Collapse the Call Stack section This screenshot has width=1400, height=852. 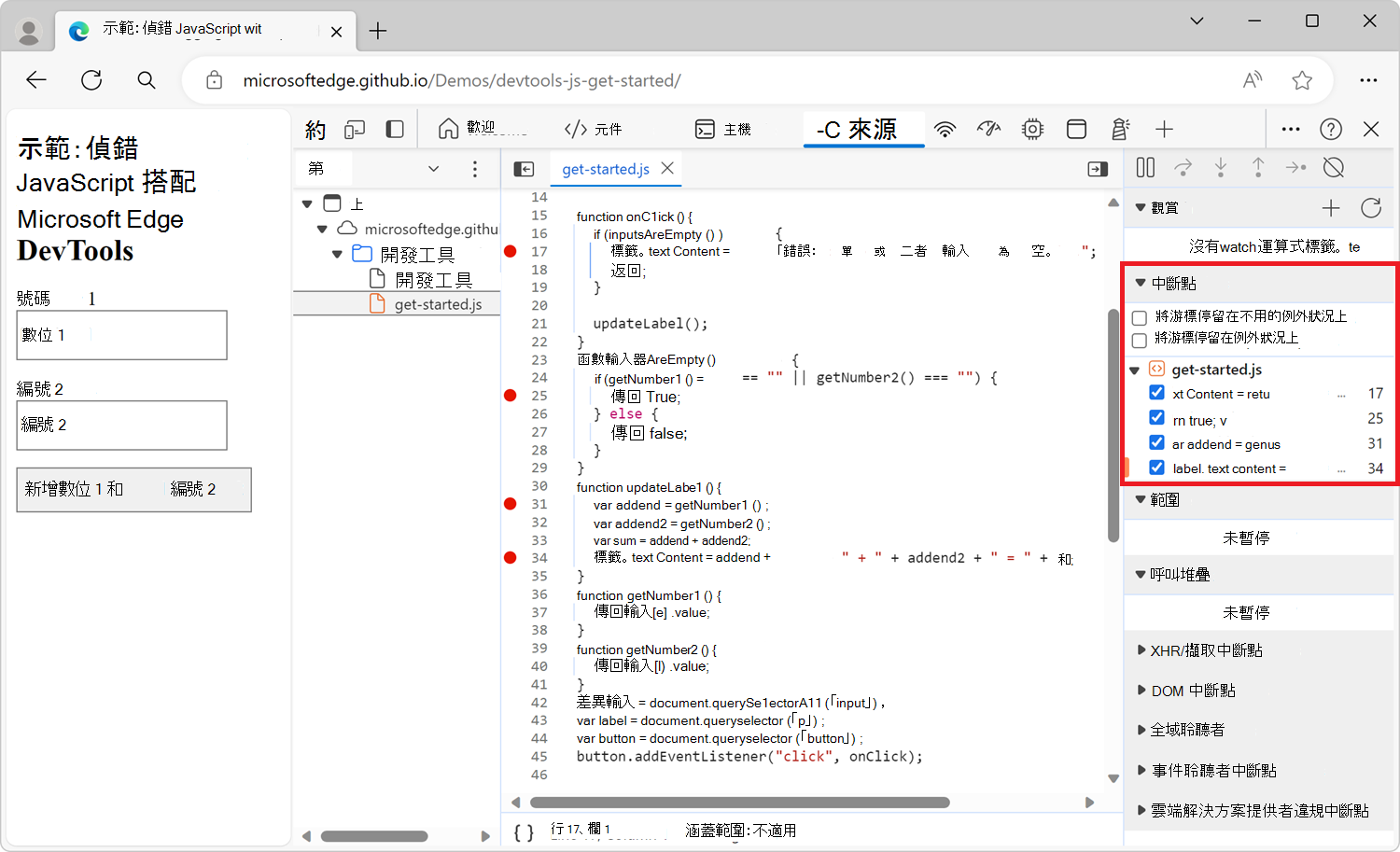click(x=1140, y=575)
